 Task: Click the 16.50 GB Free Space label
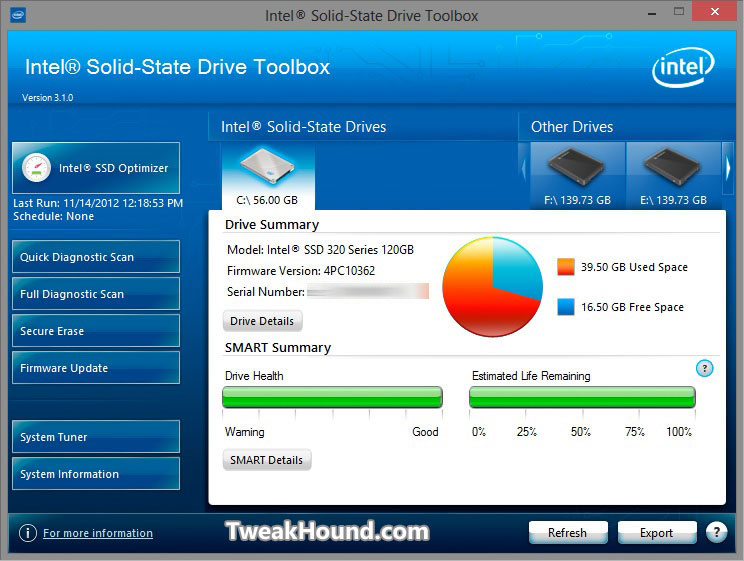(x=632, y=307)
